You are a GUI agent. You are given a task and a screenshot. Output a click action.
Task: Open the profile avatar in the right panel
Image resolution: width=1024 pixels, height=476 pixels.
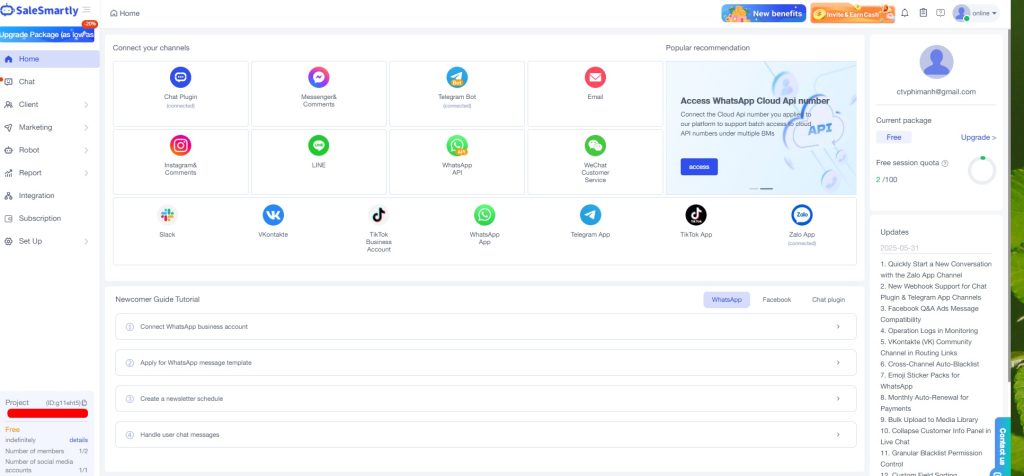tap(936, 62)
